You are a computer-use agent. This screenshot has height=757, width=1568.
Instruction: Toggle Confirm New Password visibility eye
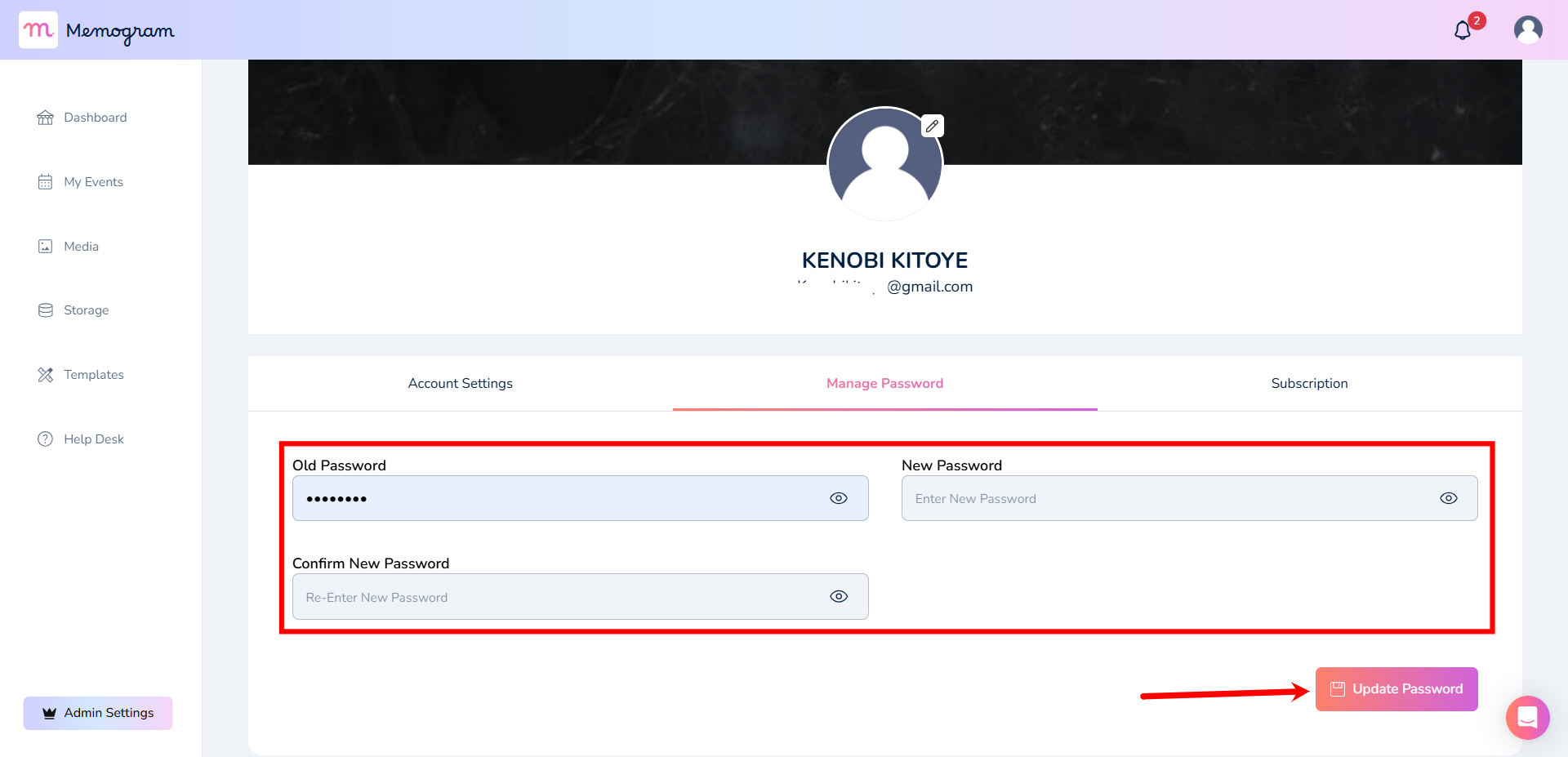coord(839,596)
